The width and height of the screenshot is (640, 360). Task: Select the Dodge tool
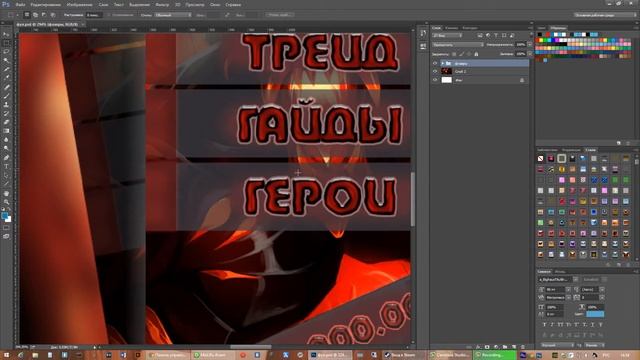[x=6, y=149]
